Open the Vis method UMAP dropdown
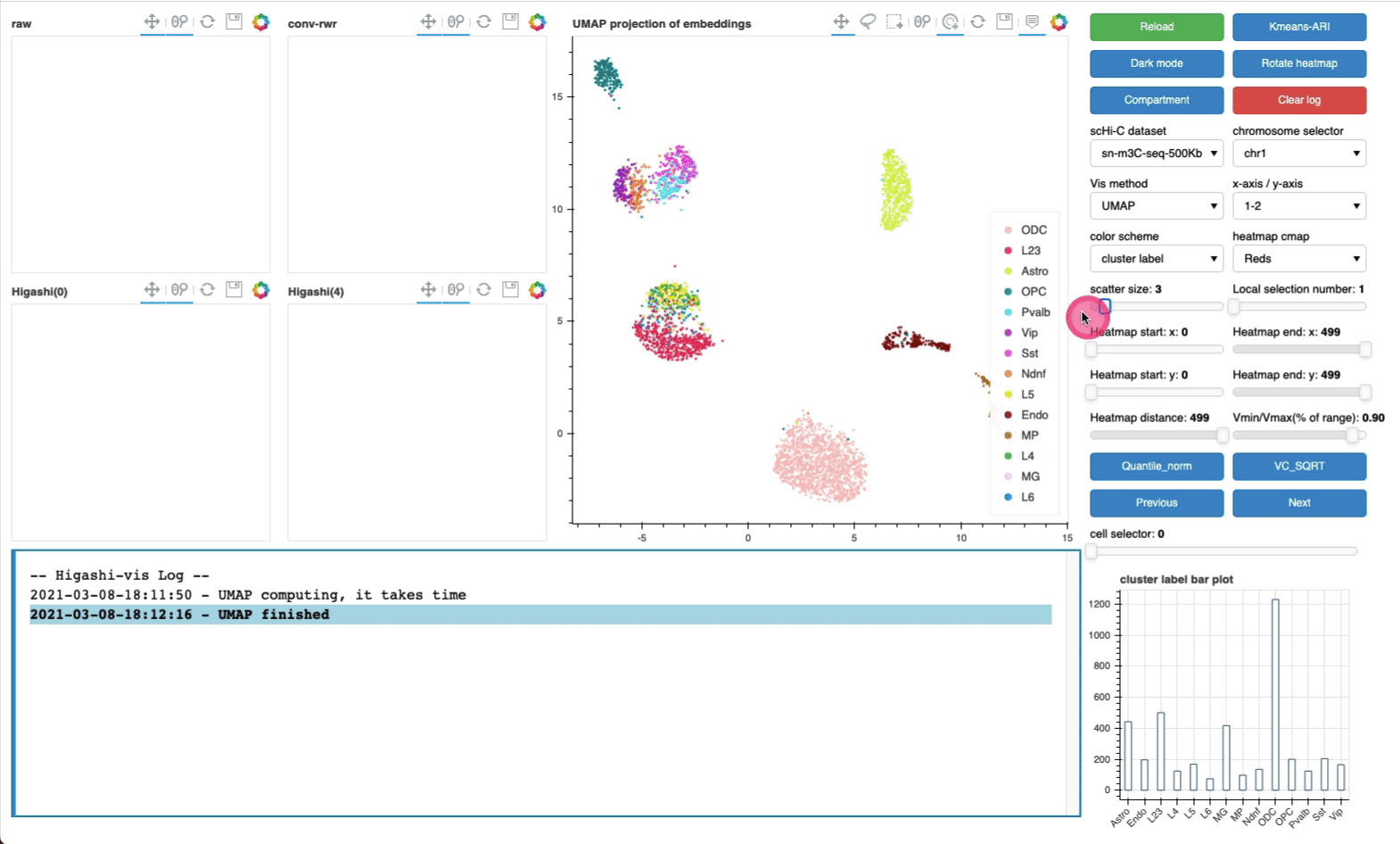 (1156, 206)
